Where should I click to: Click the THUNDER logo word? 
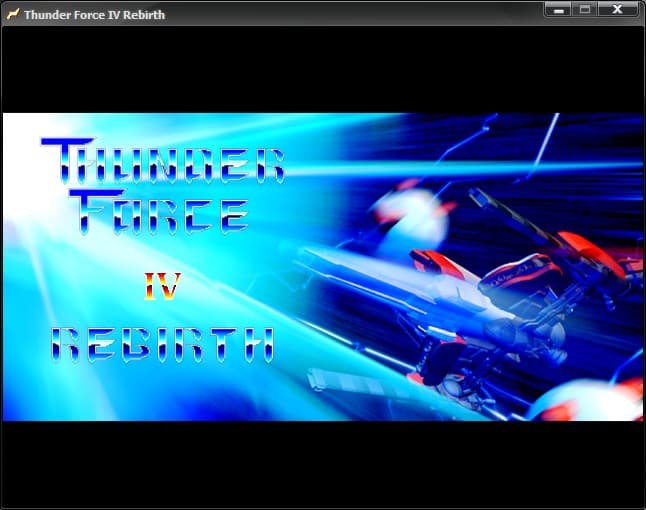click(163, 161)
